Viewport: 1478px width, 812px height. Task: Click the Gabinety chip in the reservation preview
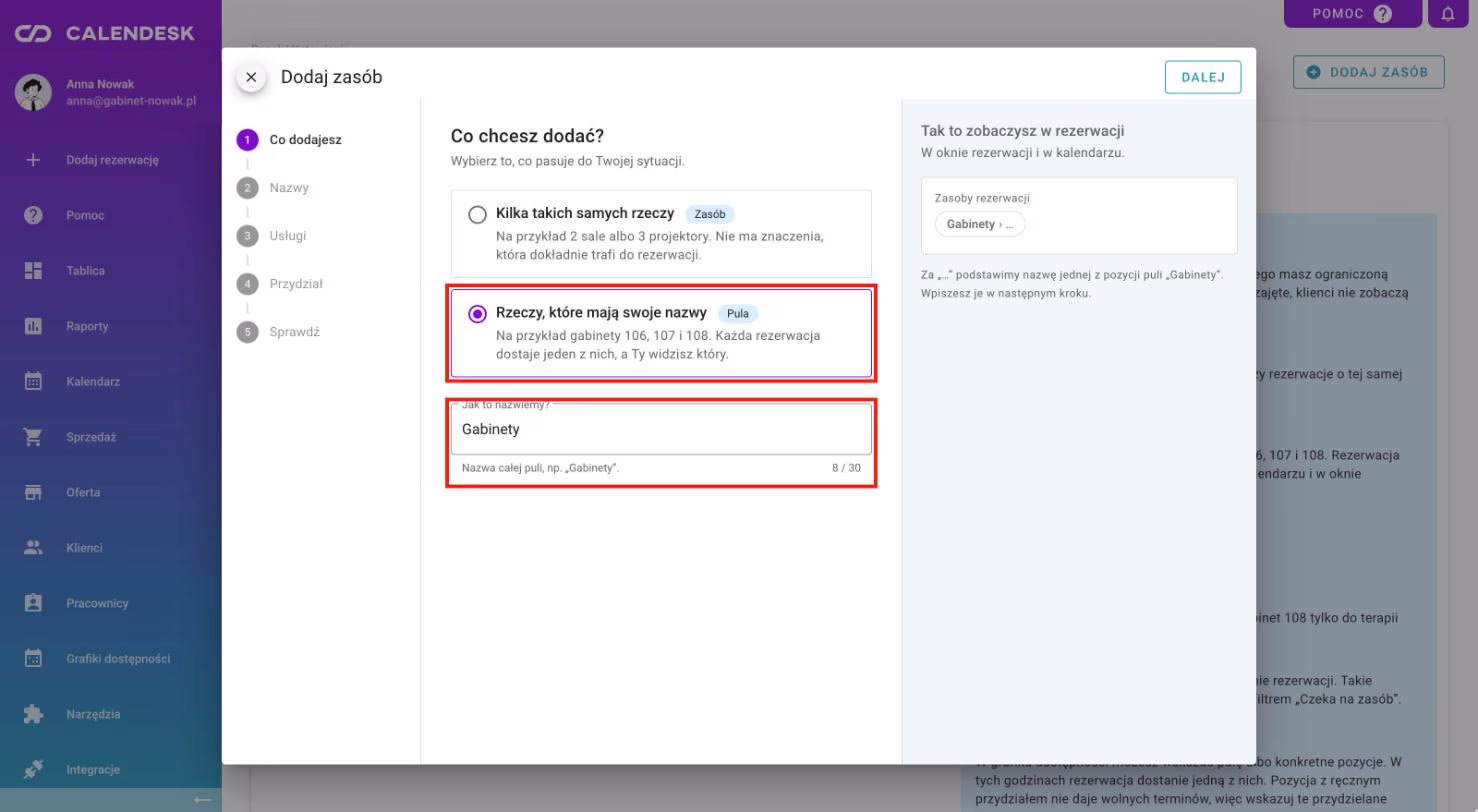980,224
